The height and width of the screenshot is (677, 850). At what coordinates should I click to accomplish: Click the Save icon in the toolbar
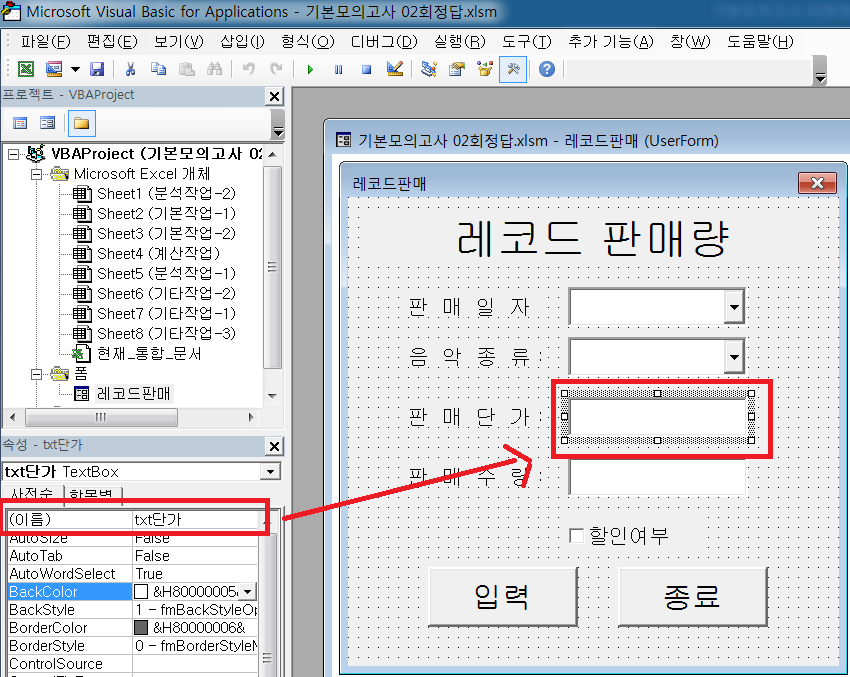click(97, 69)
